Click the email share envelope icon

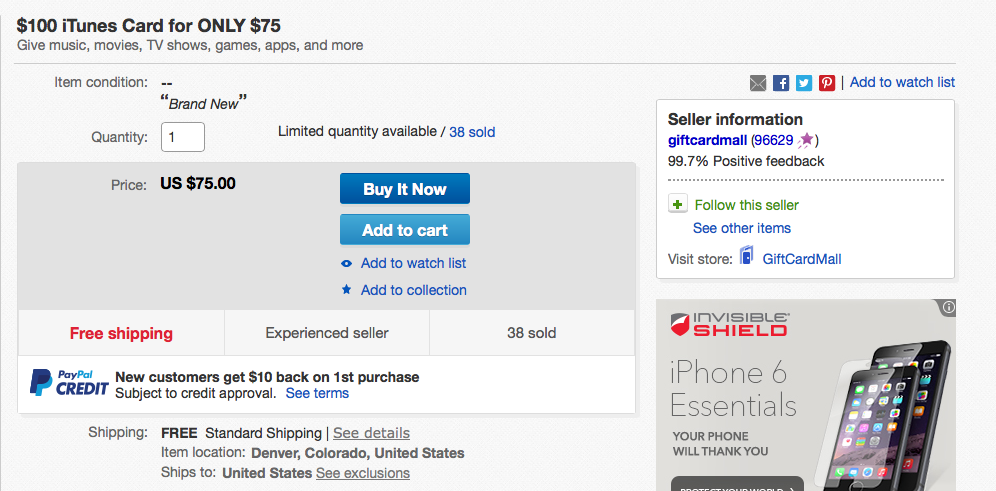(758, 83)
